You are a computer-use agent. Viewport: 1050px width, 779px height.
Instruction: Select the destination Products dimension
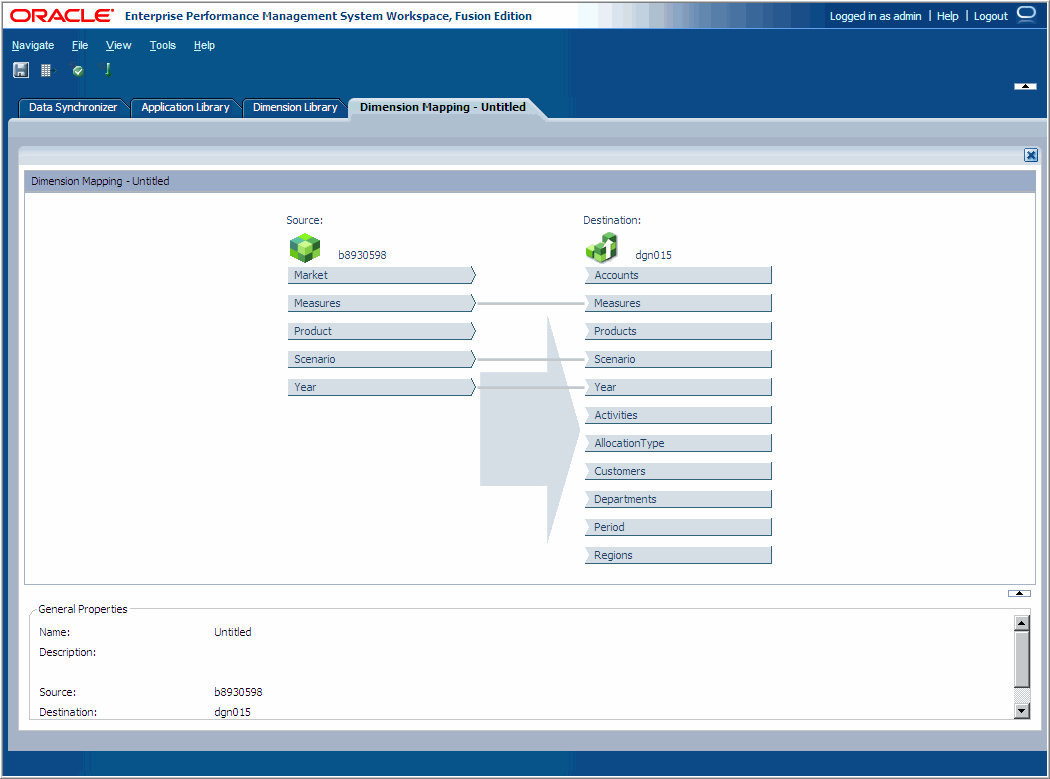pyautogui.click(x=678, y=332)
